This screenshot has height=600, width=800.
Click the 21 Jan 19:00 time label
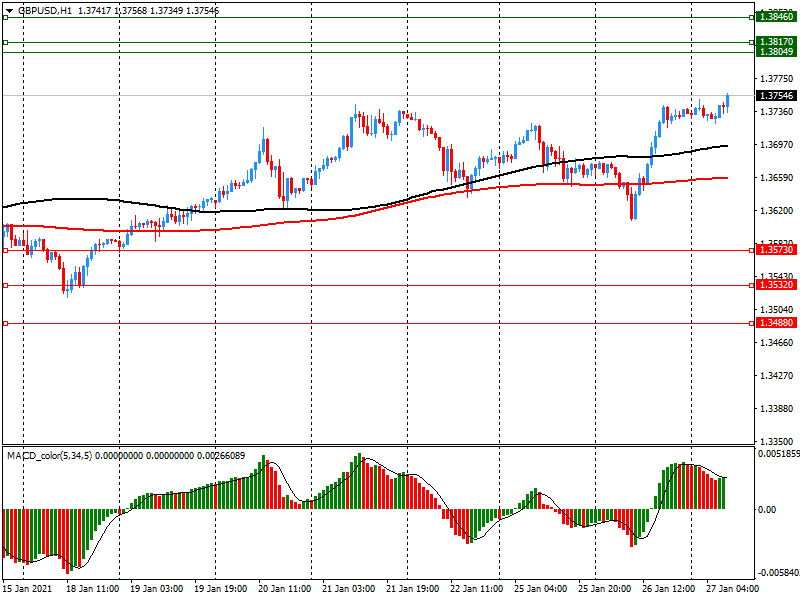(x=412, y=589)
